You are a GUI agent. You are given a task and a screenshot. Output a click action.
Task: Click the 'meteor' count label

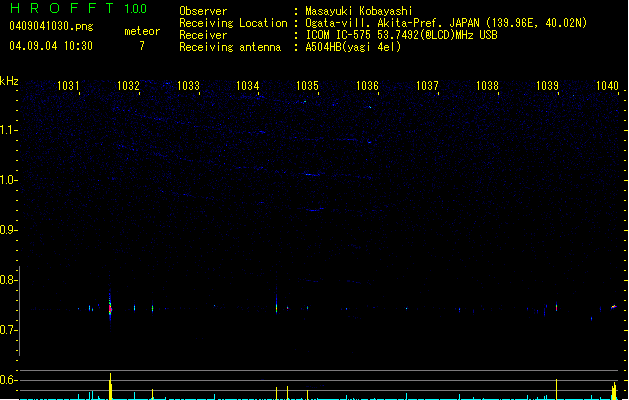(x=142, y=31)
